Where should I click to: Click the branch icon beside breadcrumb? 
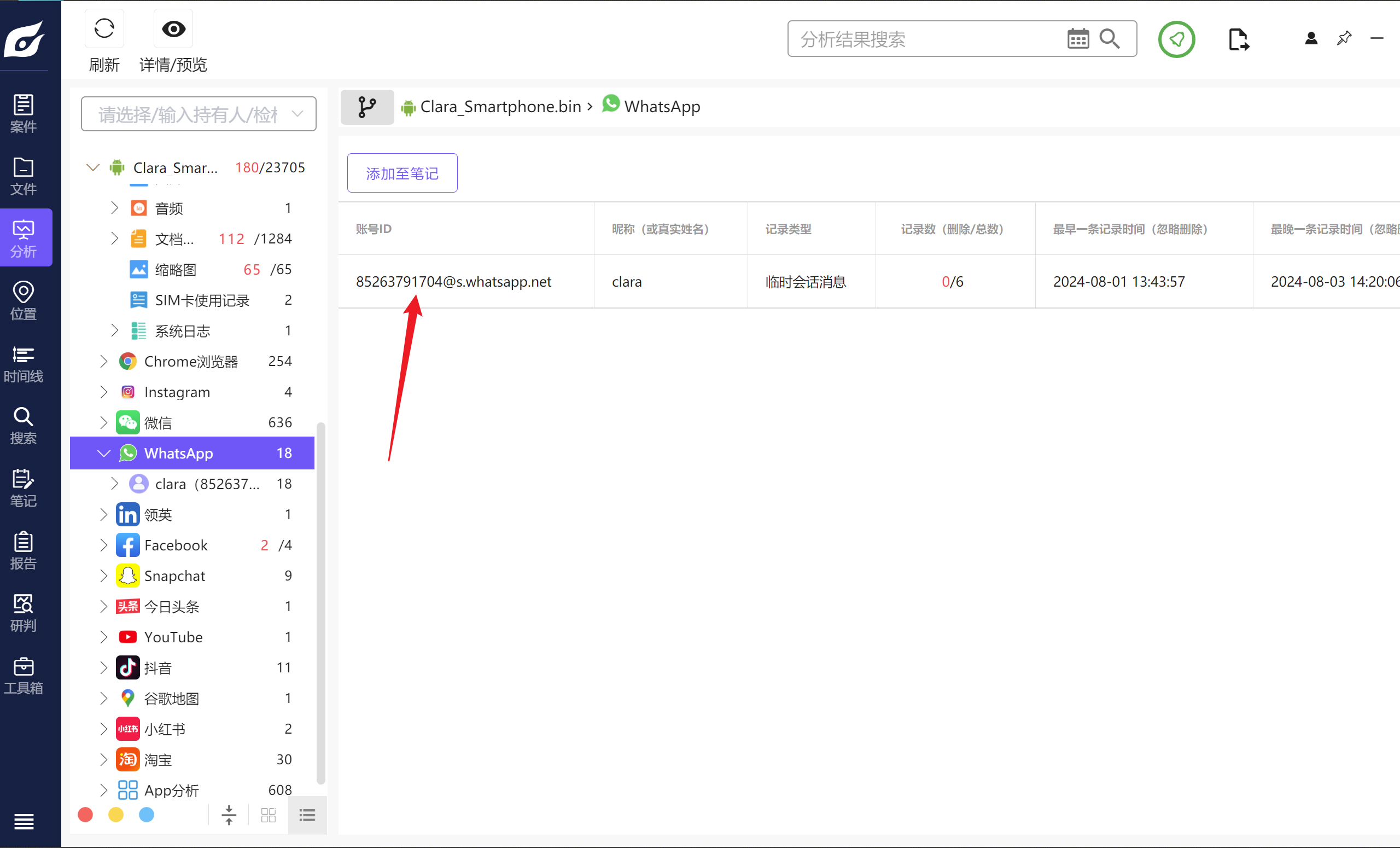pos(367,107)
